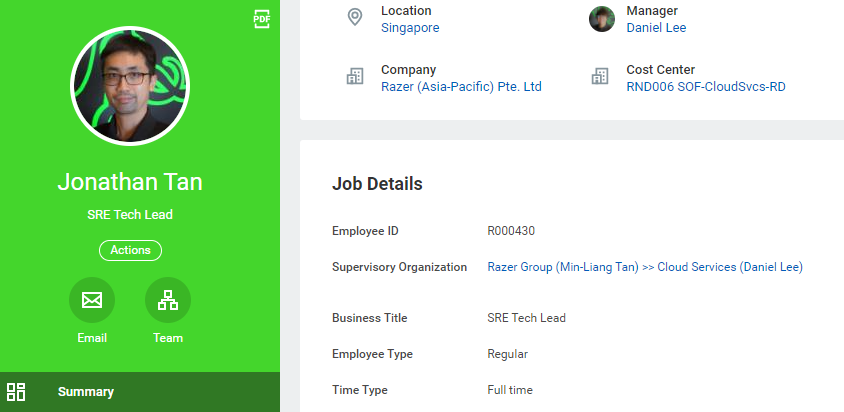Click the Cost Center building icon

pyautogui.click(x=600, y=76)
